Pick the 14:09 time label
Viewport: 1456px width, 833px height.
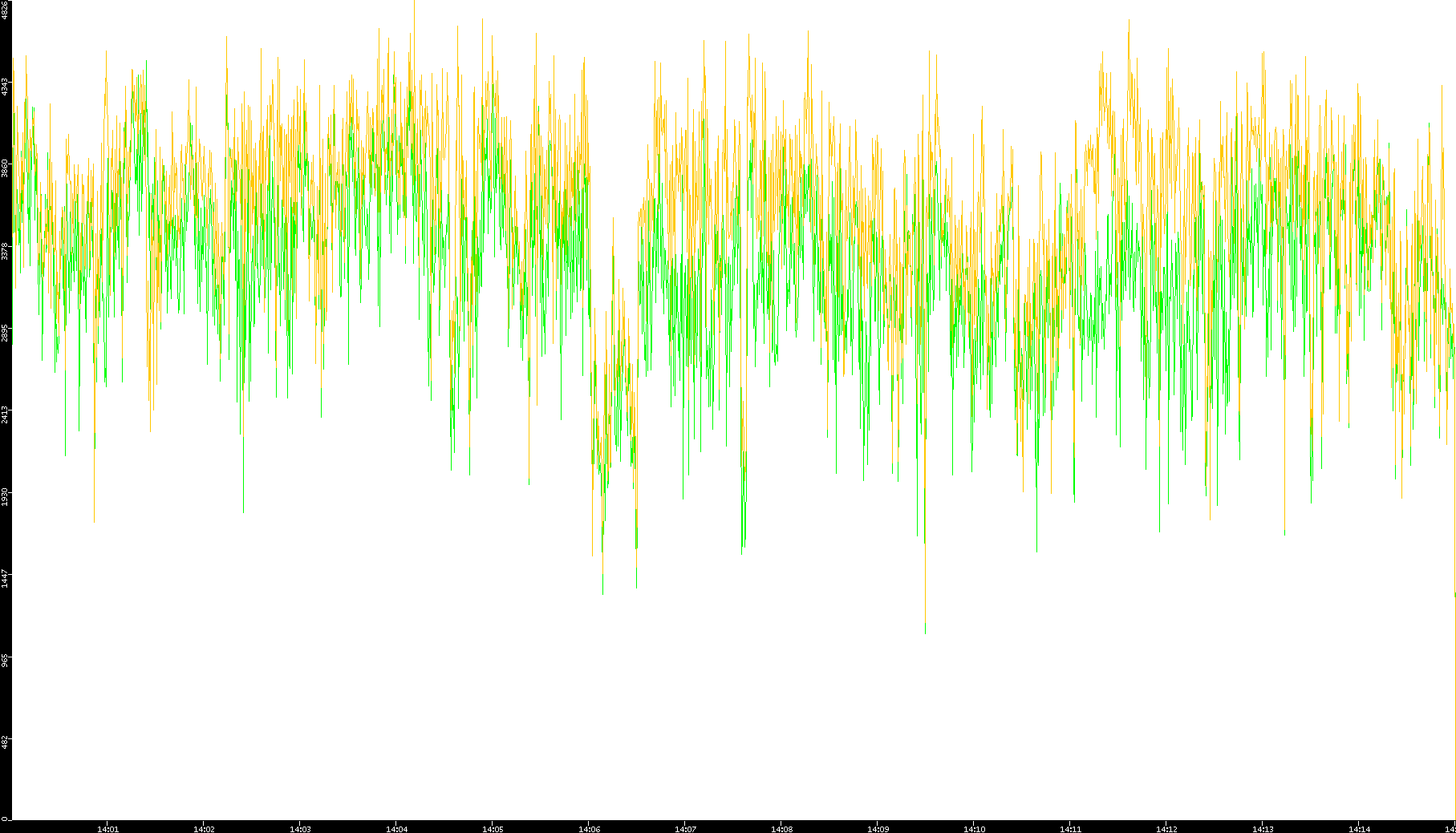pyautogui.click(x=878, y=829)
